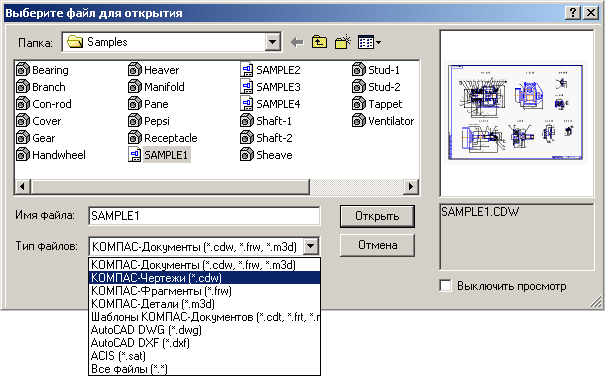
Task: Select the Shaft-2 model file
Action: 266,138
